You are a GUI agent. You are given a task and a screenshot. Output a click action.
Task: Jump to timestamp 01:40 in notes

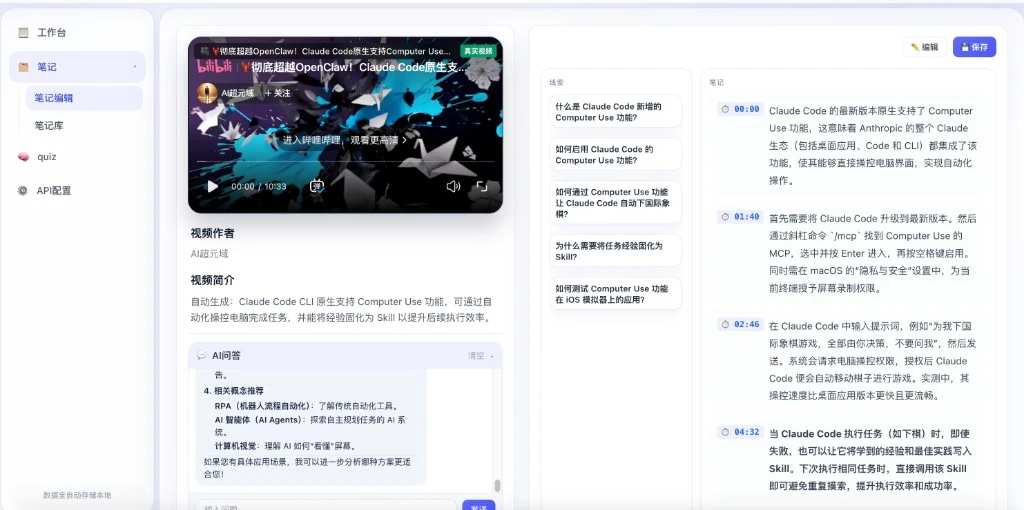click(740, 216)
